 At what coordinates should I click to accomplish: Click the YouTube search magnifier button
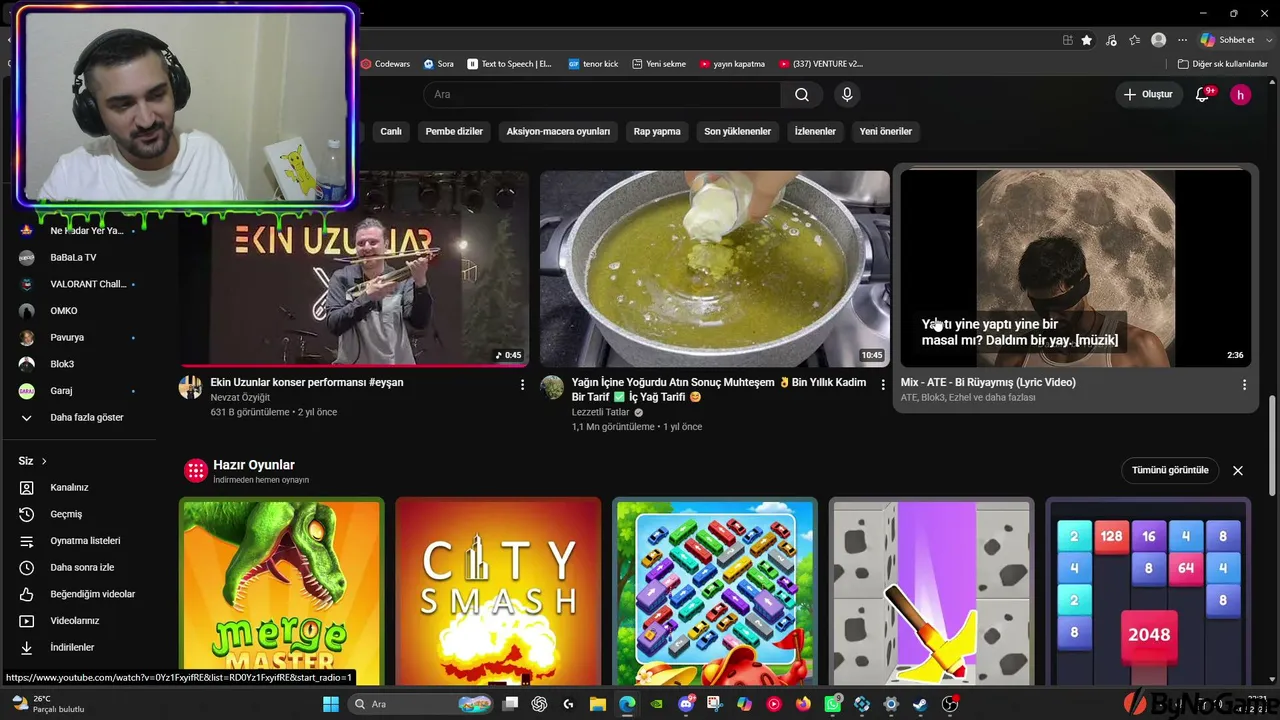tap(802, 95)
